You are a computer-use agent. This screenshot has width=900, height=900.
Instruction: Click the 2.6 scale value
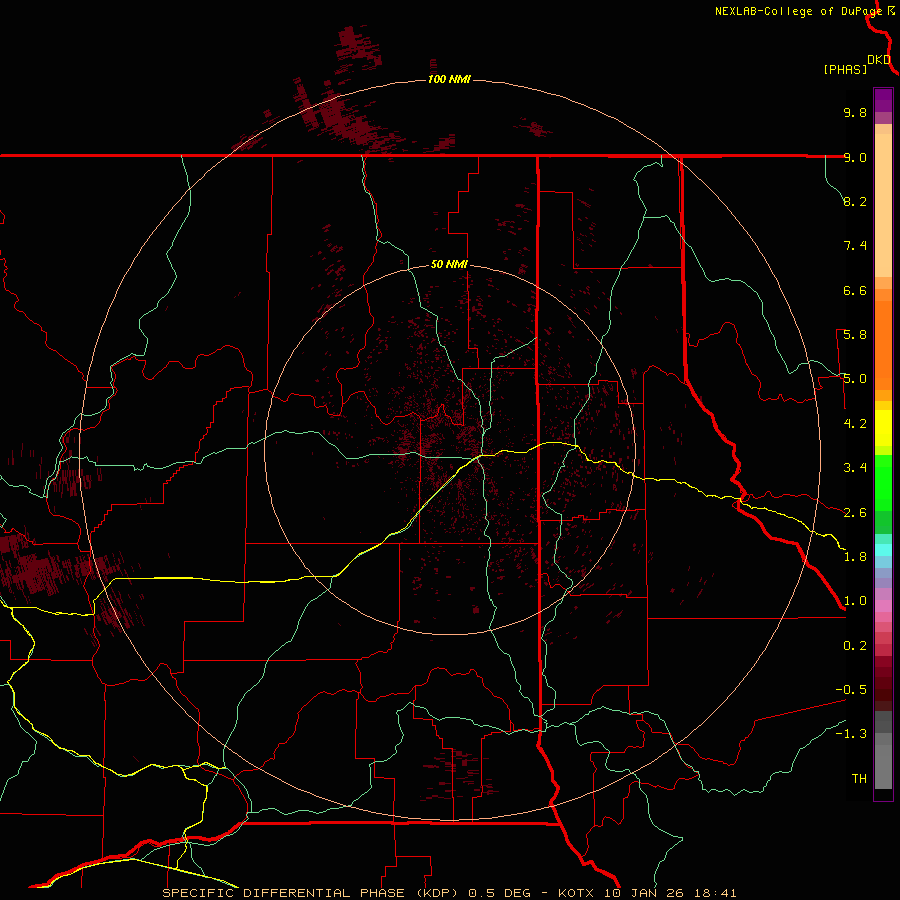click(855, 513)
